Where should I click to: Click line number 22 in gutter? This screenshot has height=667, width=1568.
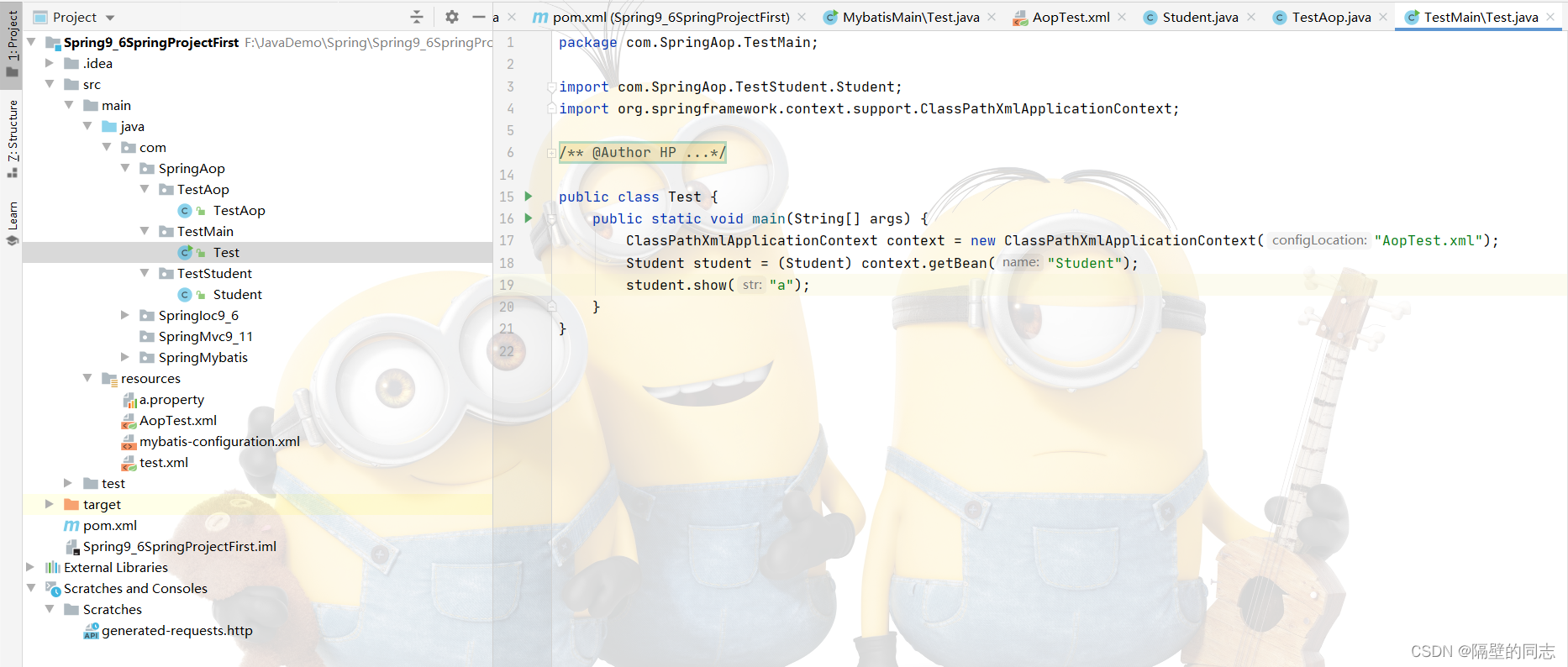click(507, 351)
